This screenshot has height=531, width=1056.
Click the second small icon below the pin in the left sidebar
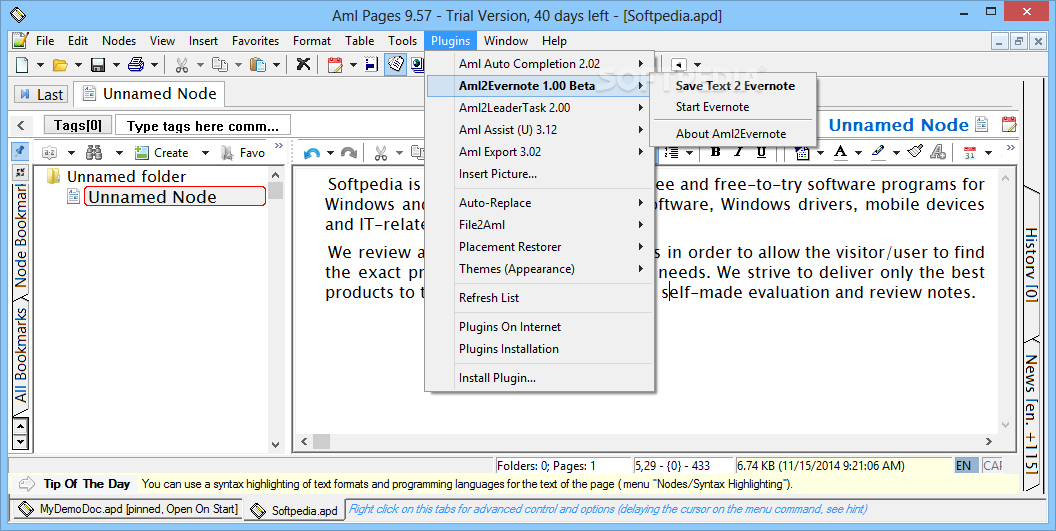(21, 173)
